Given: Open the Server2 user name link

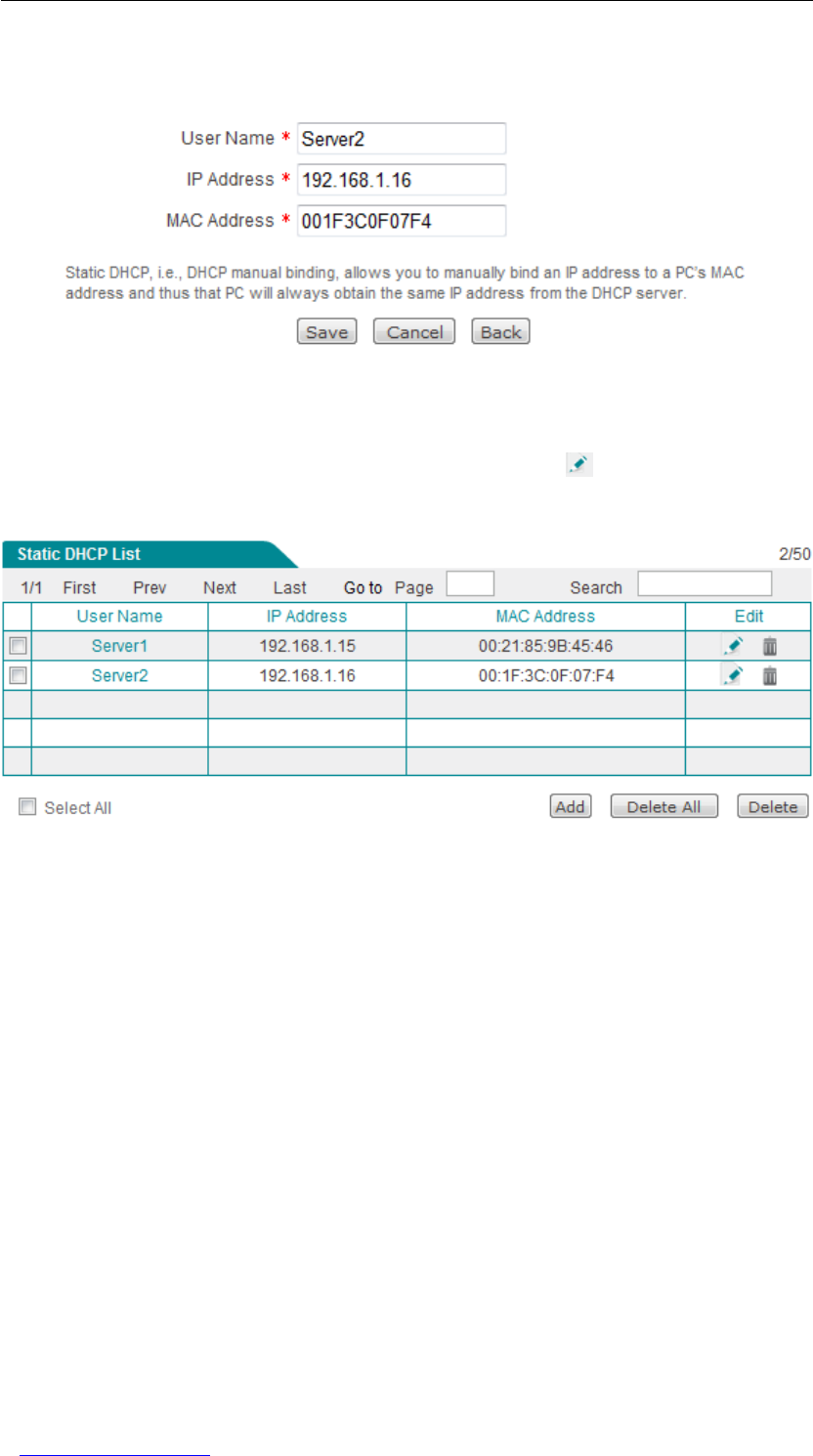Looking at the screenshot, I should (119, 675).
